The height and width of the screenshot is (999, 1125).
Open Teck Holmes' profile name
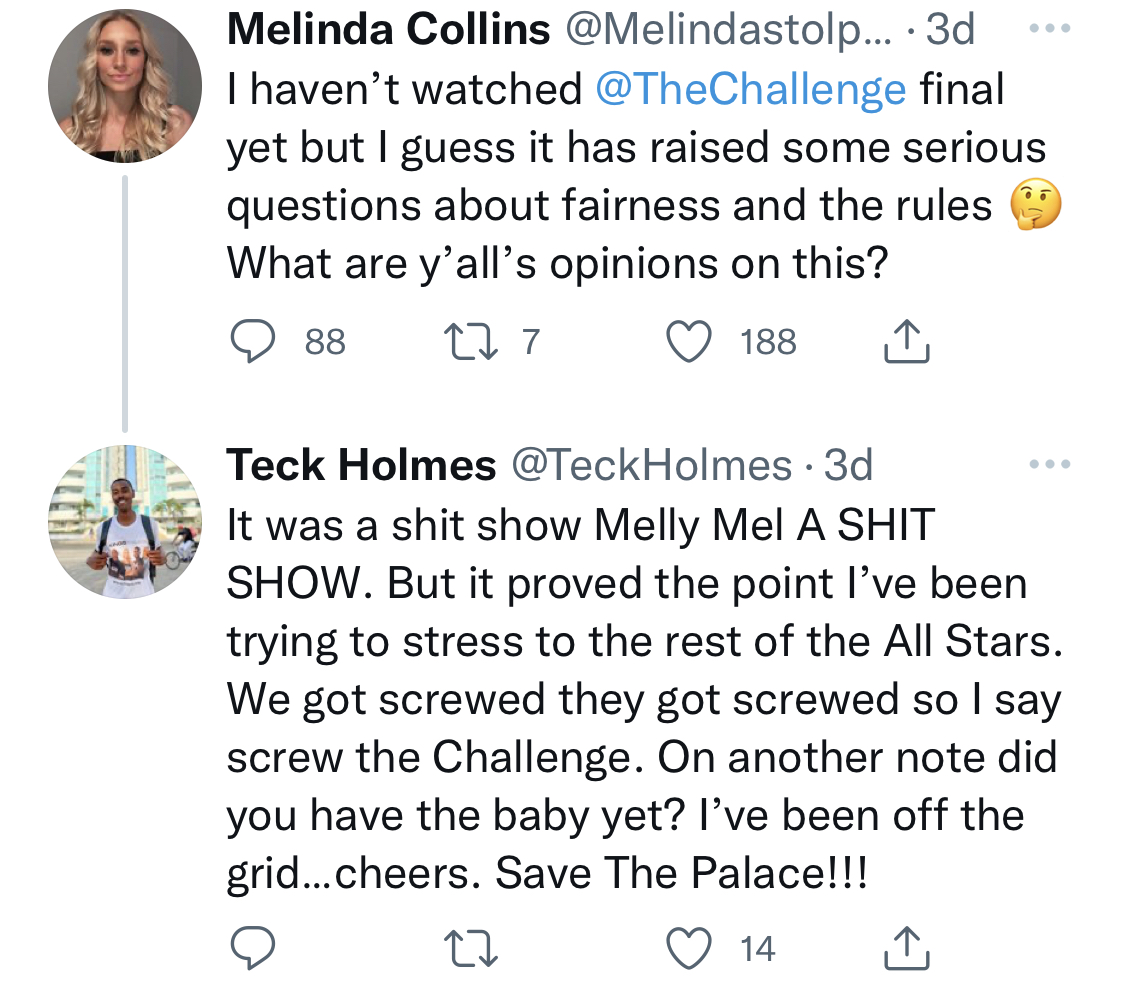pyautogui.click(x=361, y=465)
